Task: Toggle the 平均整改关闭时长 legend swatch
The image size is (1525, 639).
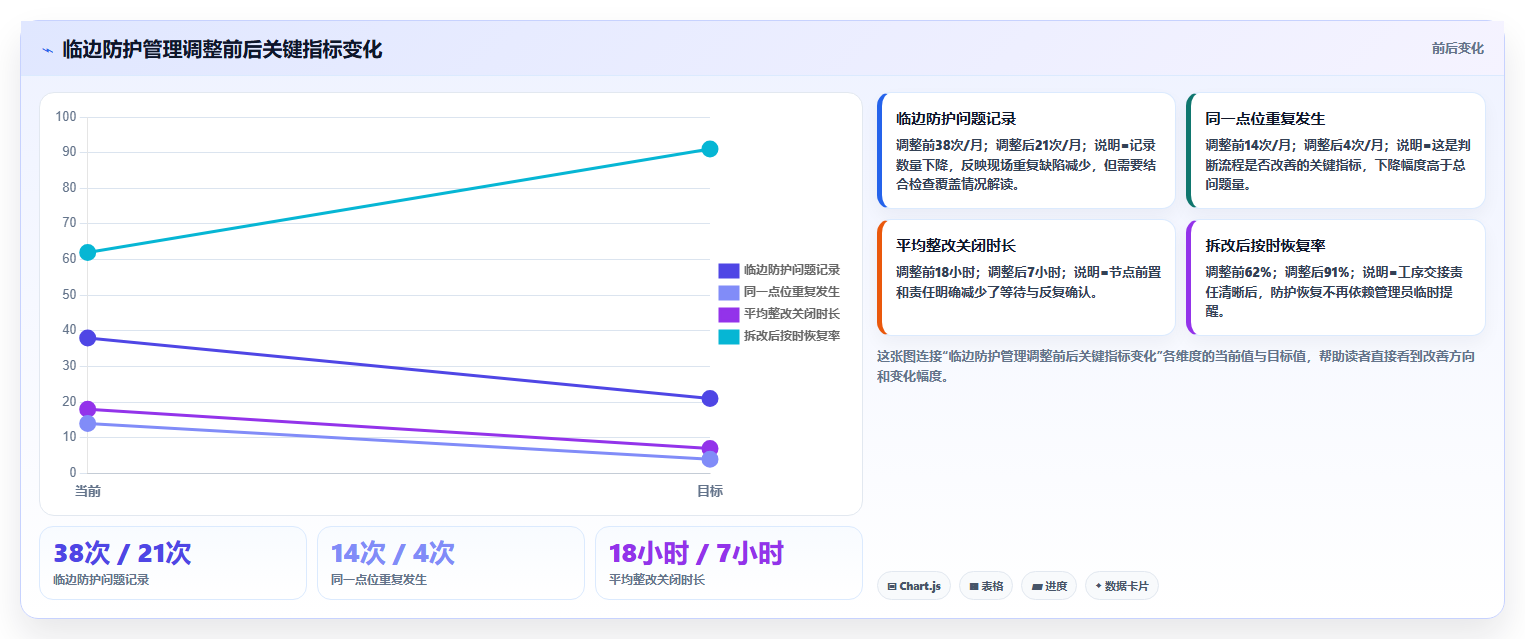Action: (x=728, y=314)
